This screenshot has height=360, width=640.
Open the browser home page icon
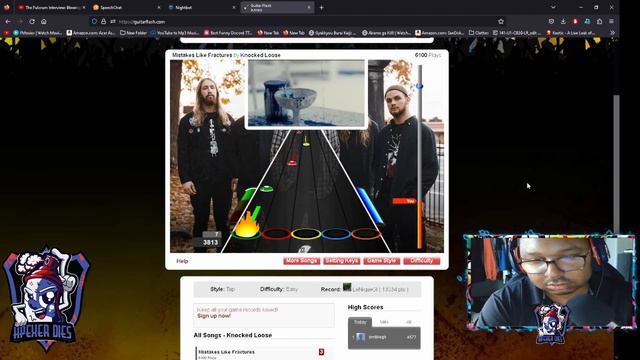44,22
